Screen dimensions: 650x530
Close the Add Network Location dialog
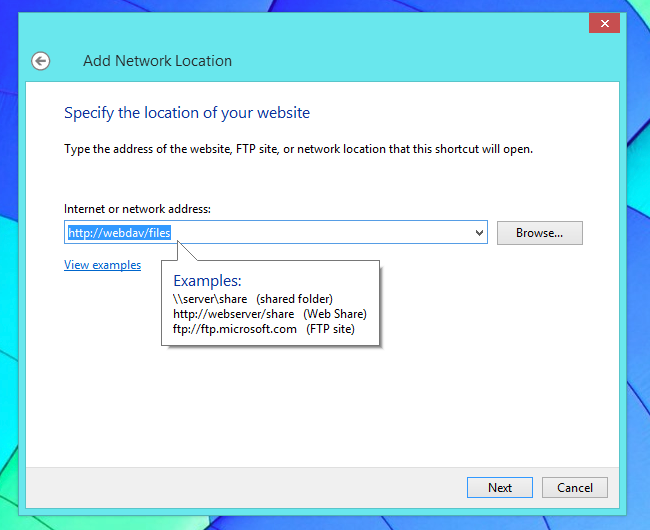coord(604,23)
